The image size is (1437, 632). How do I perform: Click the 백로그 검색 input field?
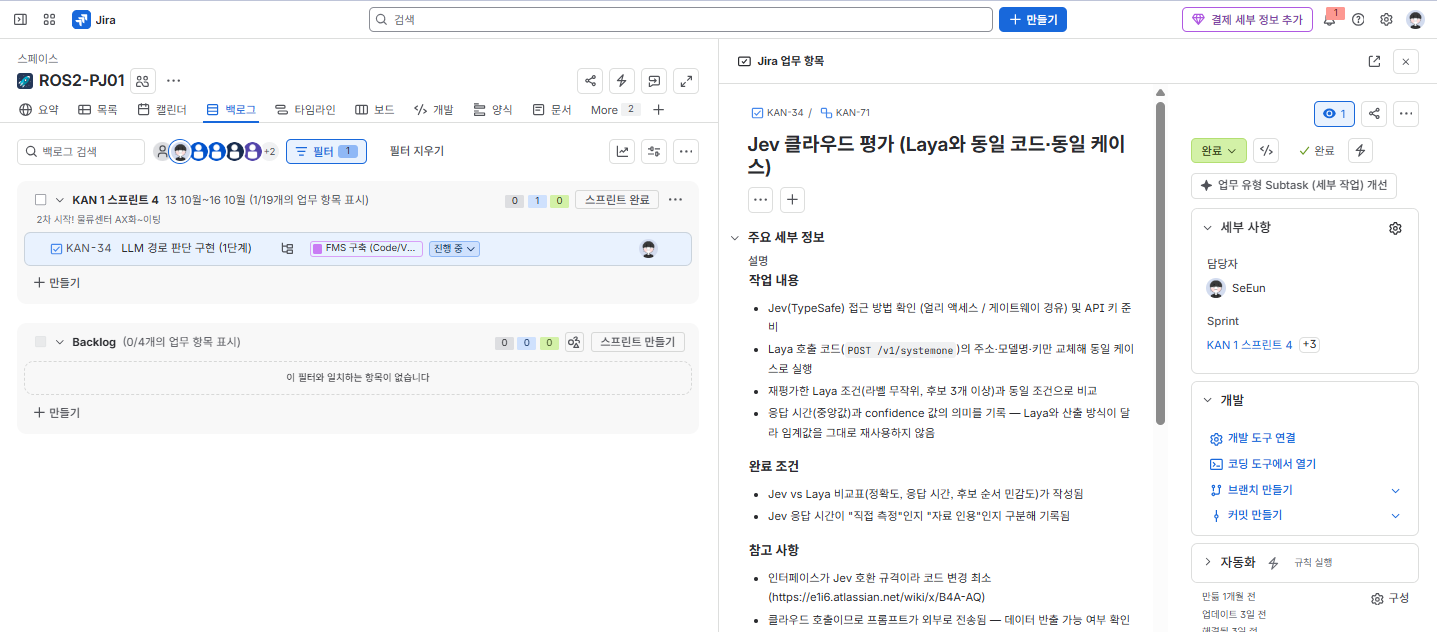[x=81, y=152]
